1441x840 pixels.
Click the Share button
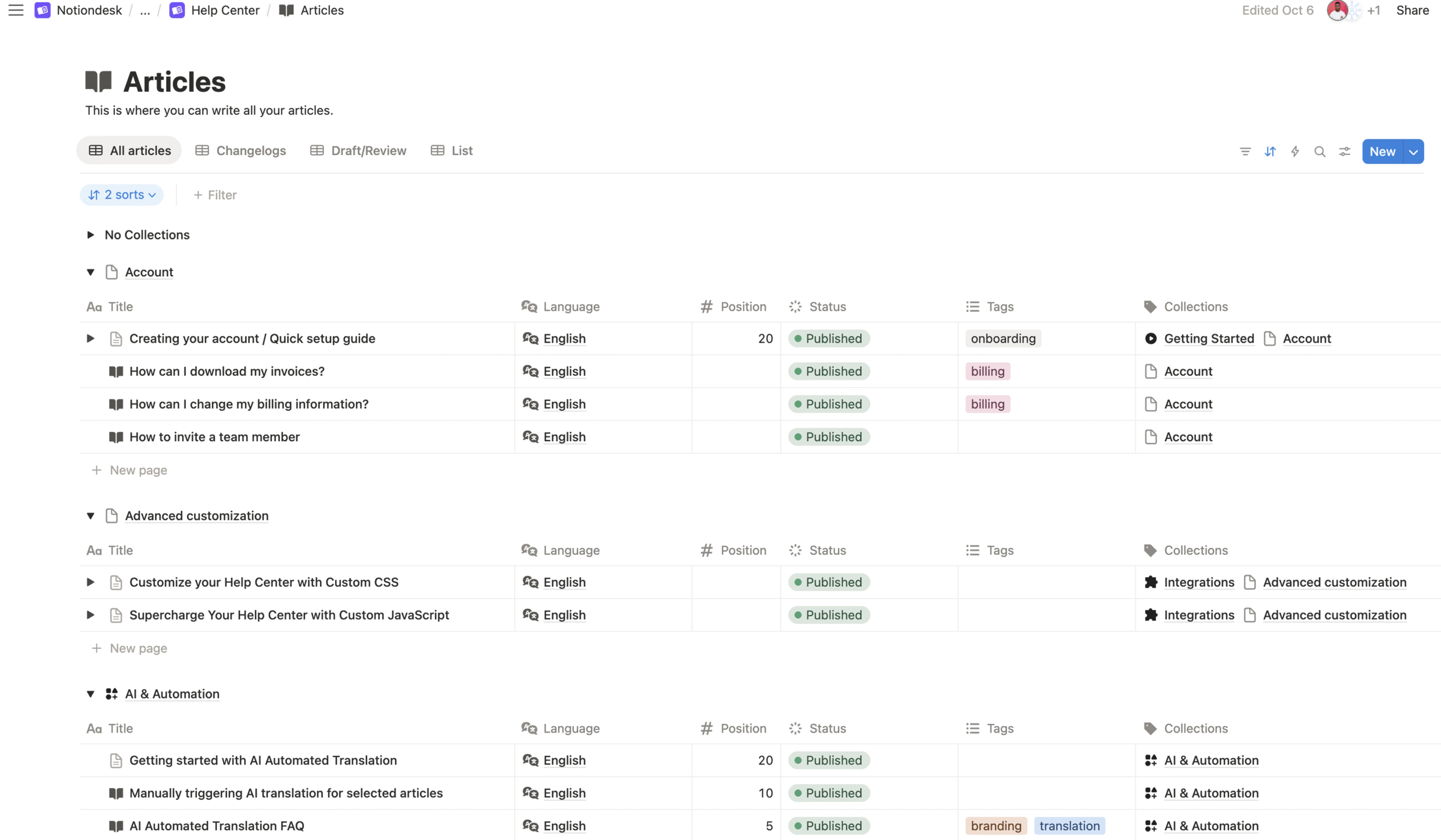(1412, 10)
